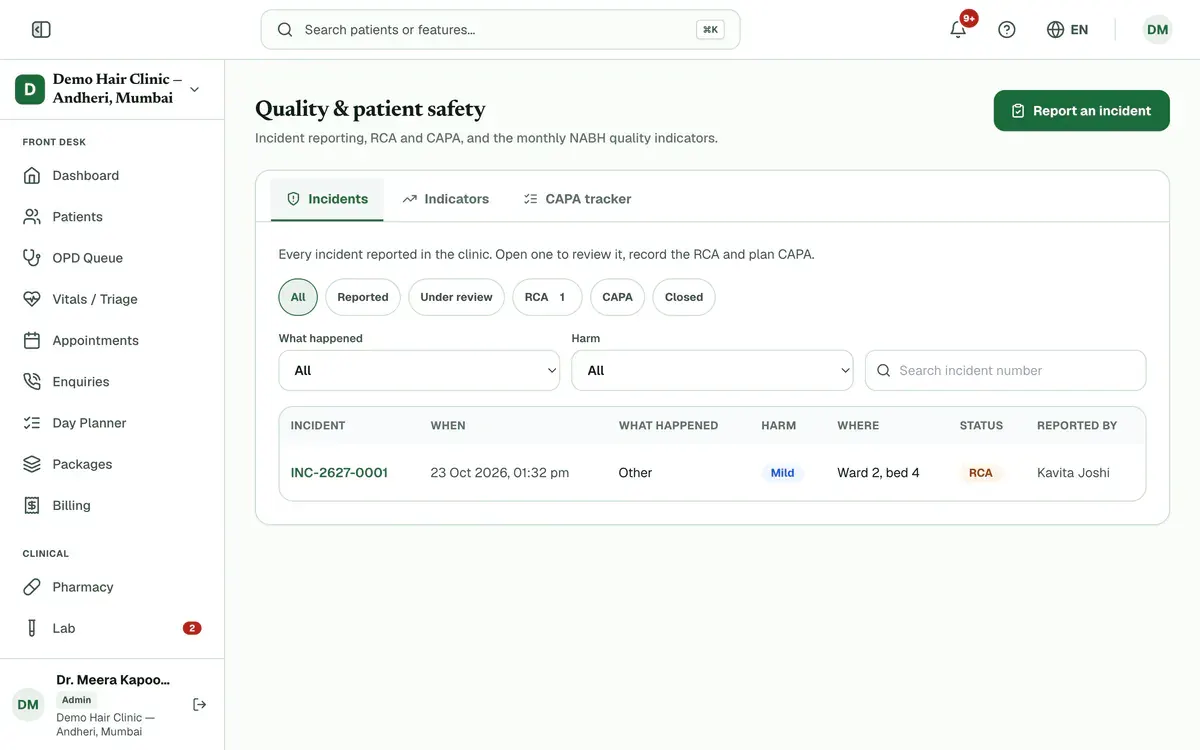Click the Pharmacy pill icon
Screen dimensions: 1200x750
click(32, 587)
